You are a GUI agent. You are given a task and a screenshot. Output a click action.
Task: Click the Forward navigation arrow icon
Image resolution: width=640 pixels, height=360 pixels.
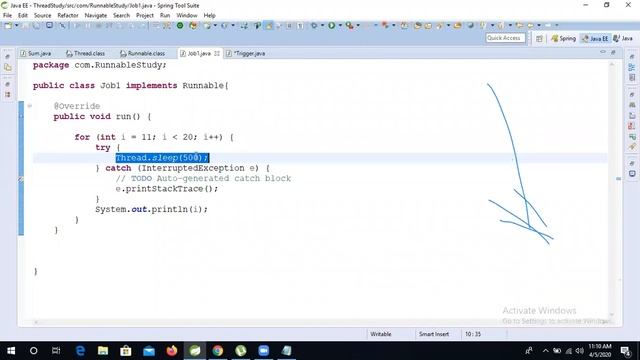pos(548,26)
